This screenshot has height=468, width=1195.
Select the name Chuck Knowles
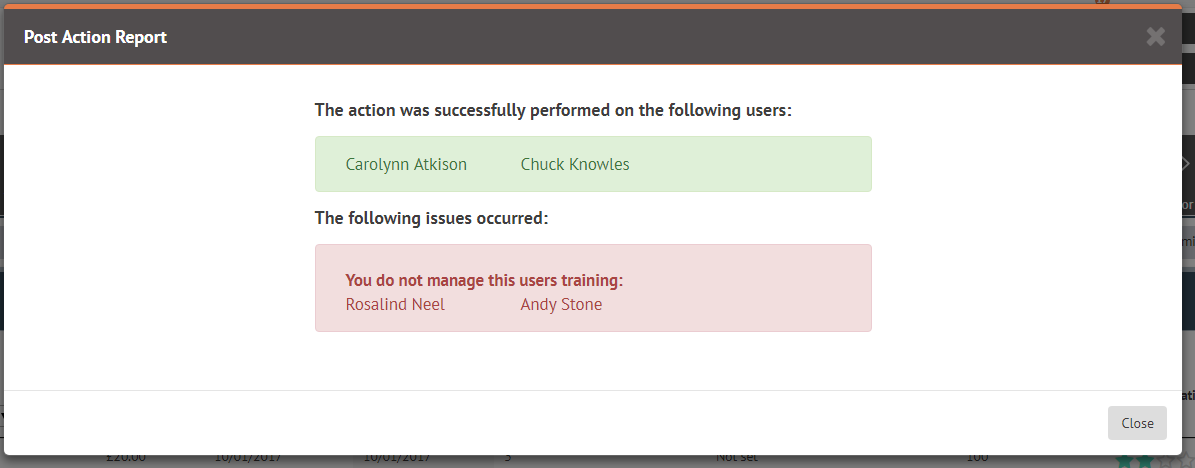tap(575, 164)
